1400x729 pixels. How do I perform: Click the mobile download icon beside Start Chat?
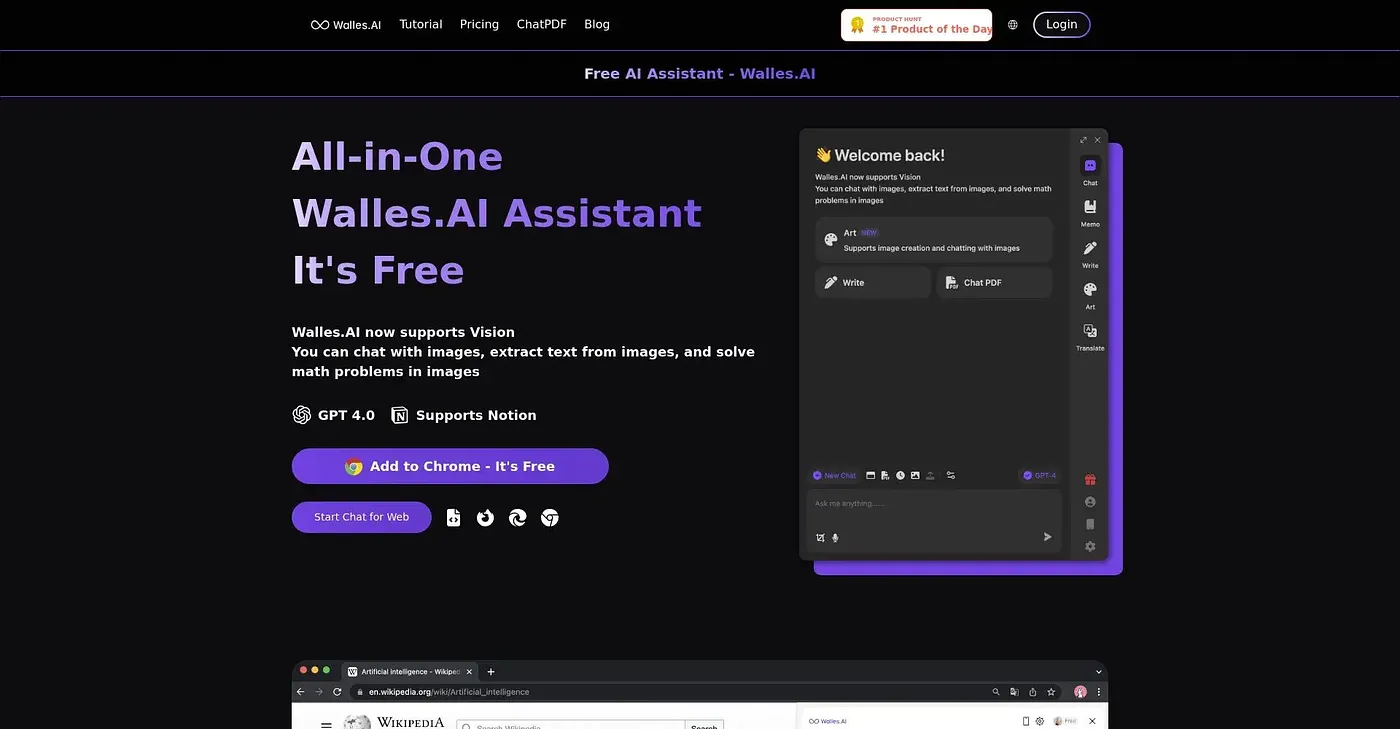pyautogui.click(x=453, y=517)
